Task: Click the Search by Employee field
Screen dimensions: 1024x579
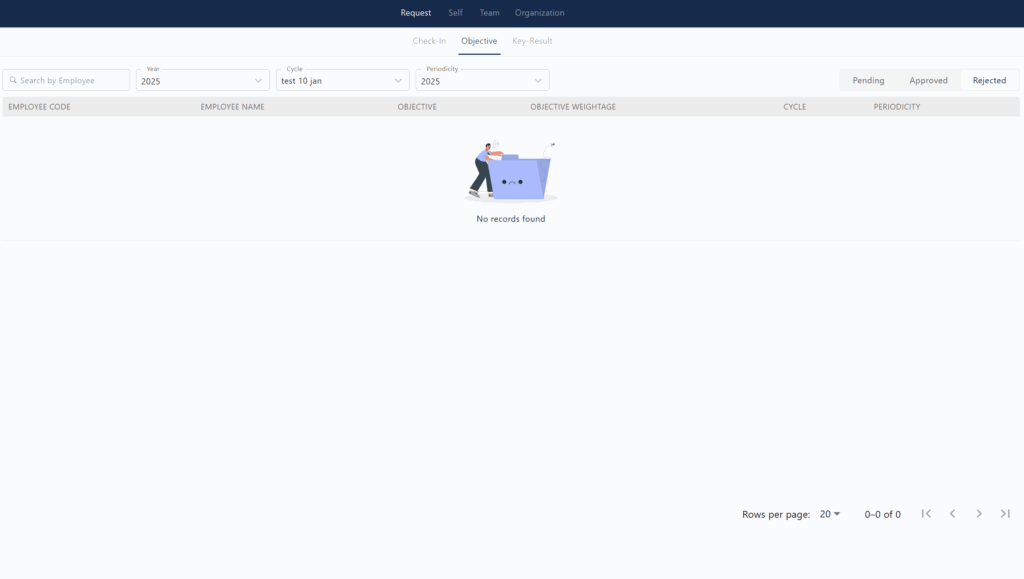Action: (66, 80)
